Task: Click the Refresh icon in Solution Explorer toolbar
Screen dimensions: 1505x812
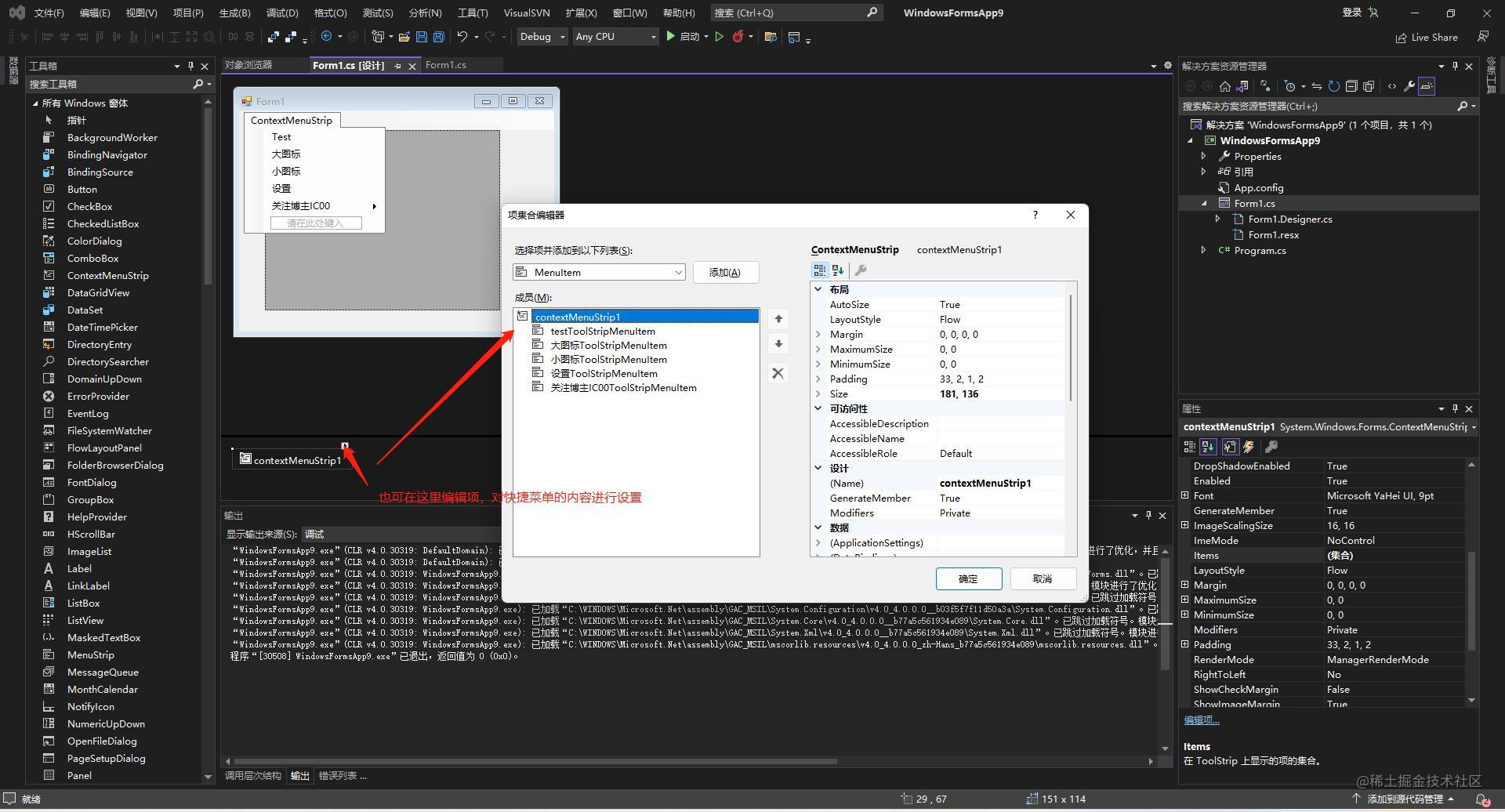Action: click(1333, 86)
